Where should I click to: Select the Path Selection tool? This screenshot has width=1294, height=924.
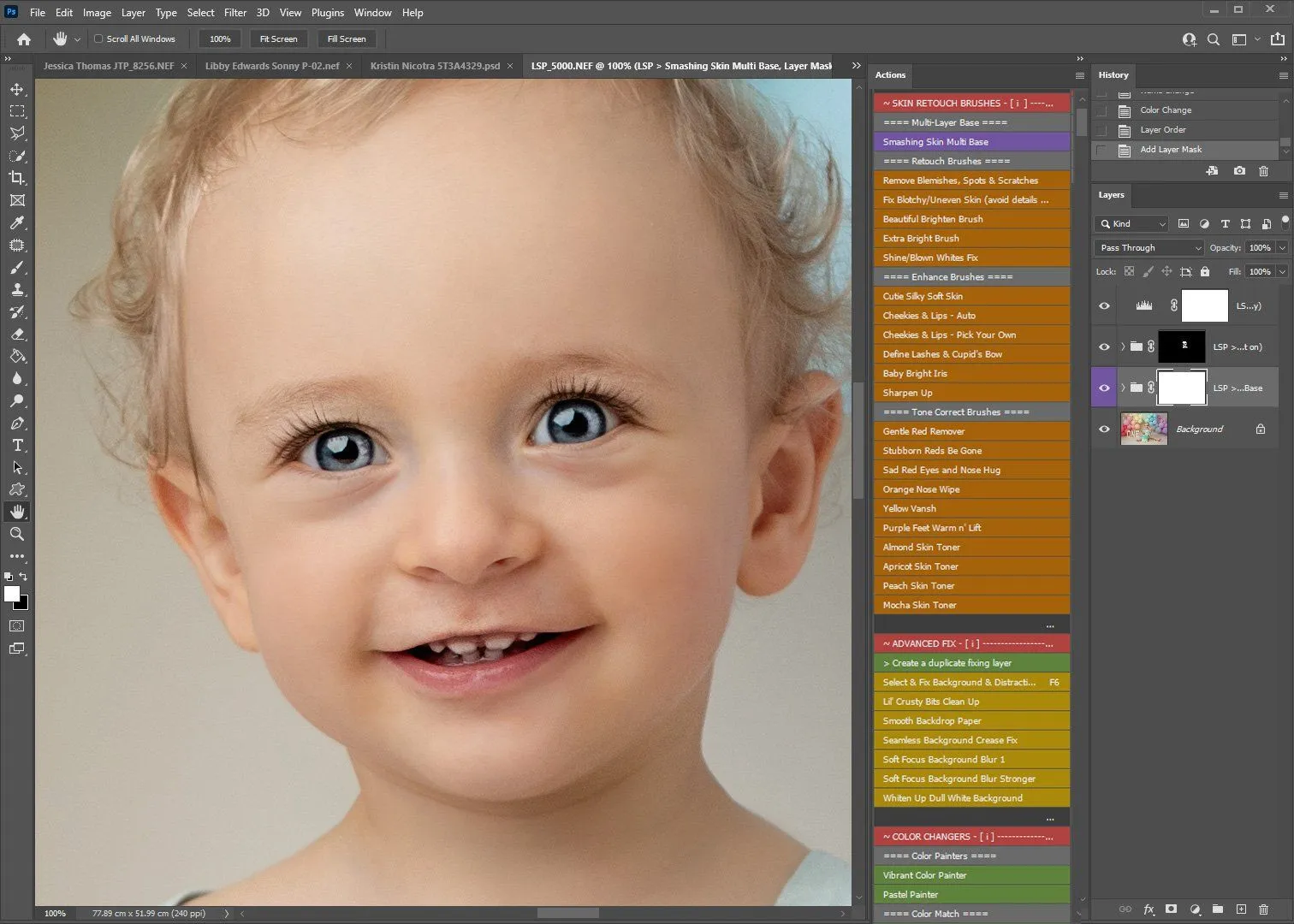tap(17, 468)
